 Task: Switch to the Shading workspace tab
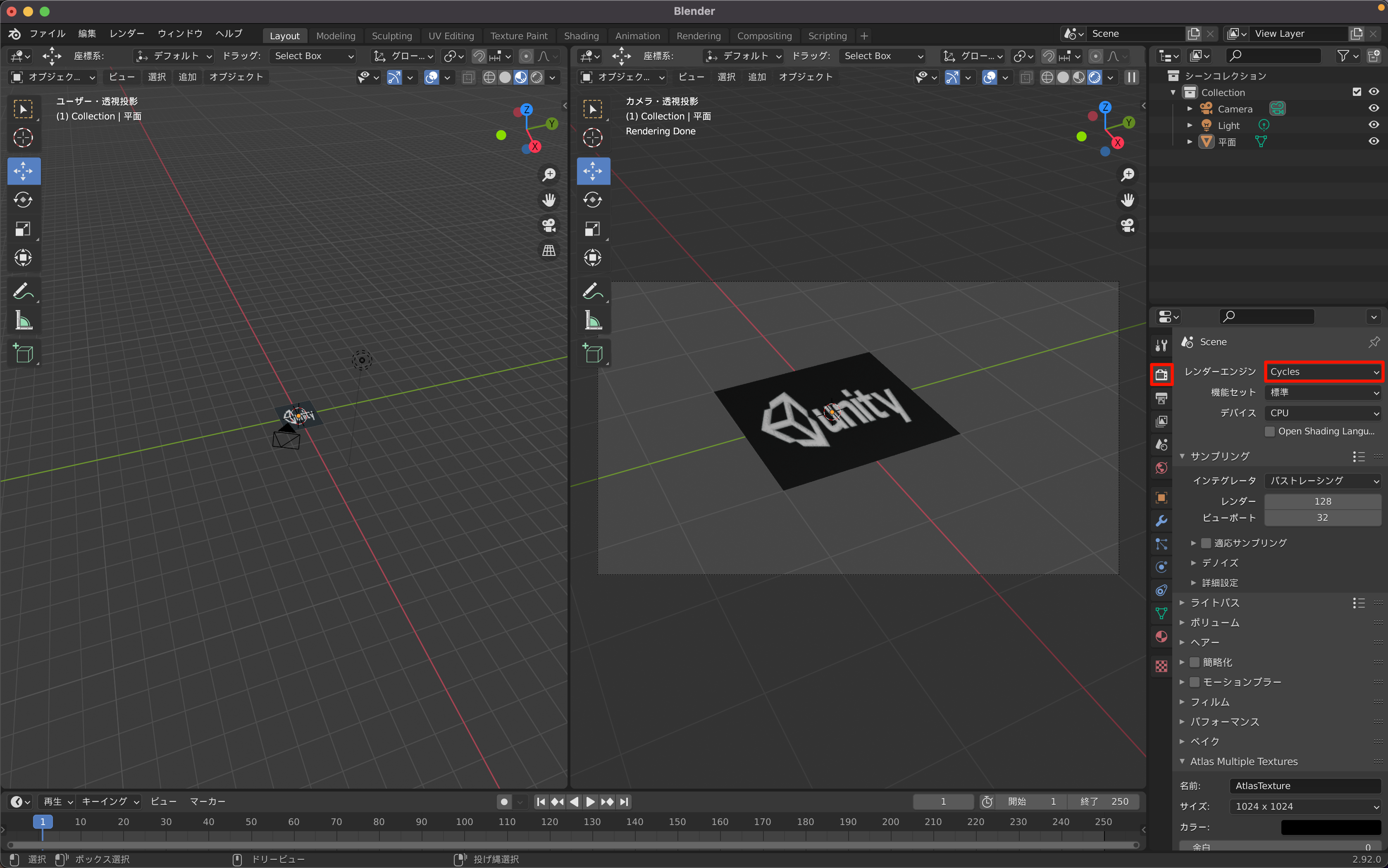click(581, 36)
